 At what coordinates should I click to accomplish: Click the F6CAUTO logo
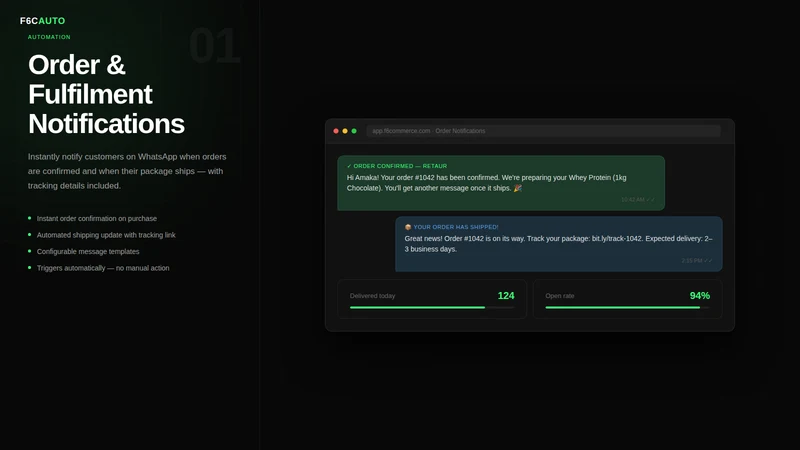click(x=42, y=21)
